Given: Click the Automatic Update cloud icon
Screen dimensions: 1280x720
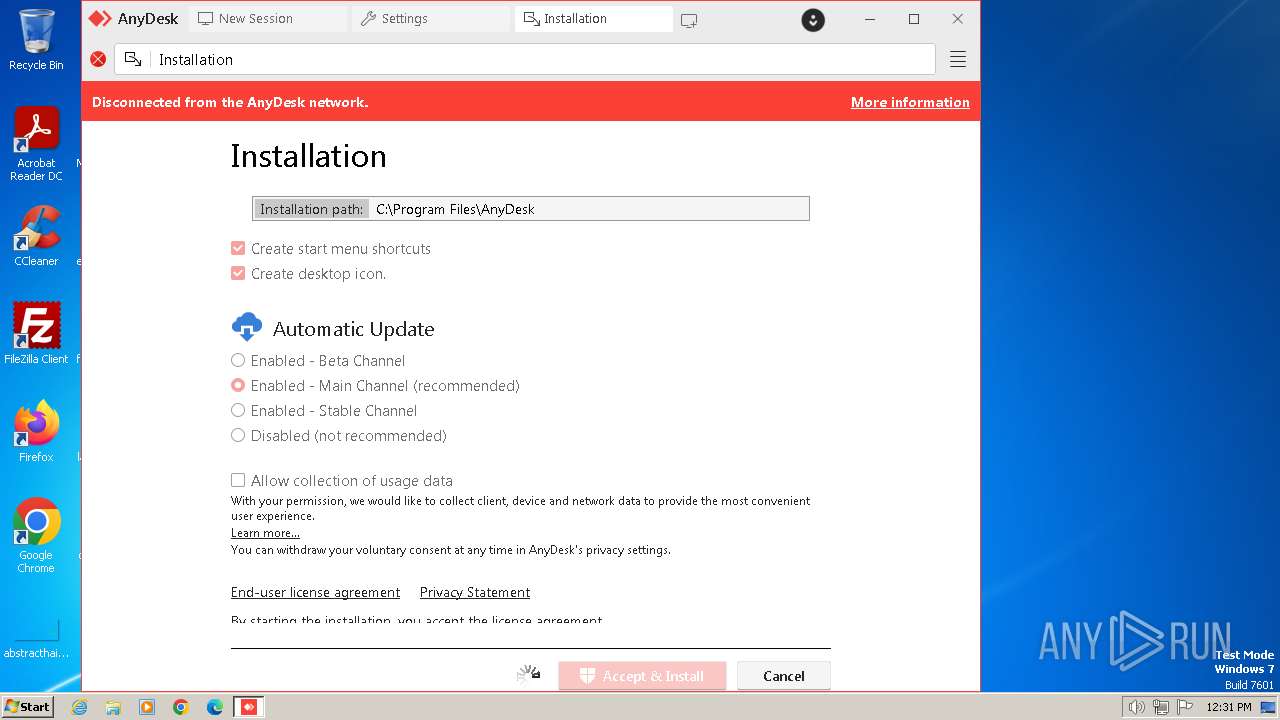Looking at the screenshot, I should coord(246,327).
